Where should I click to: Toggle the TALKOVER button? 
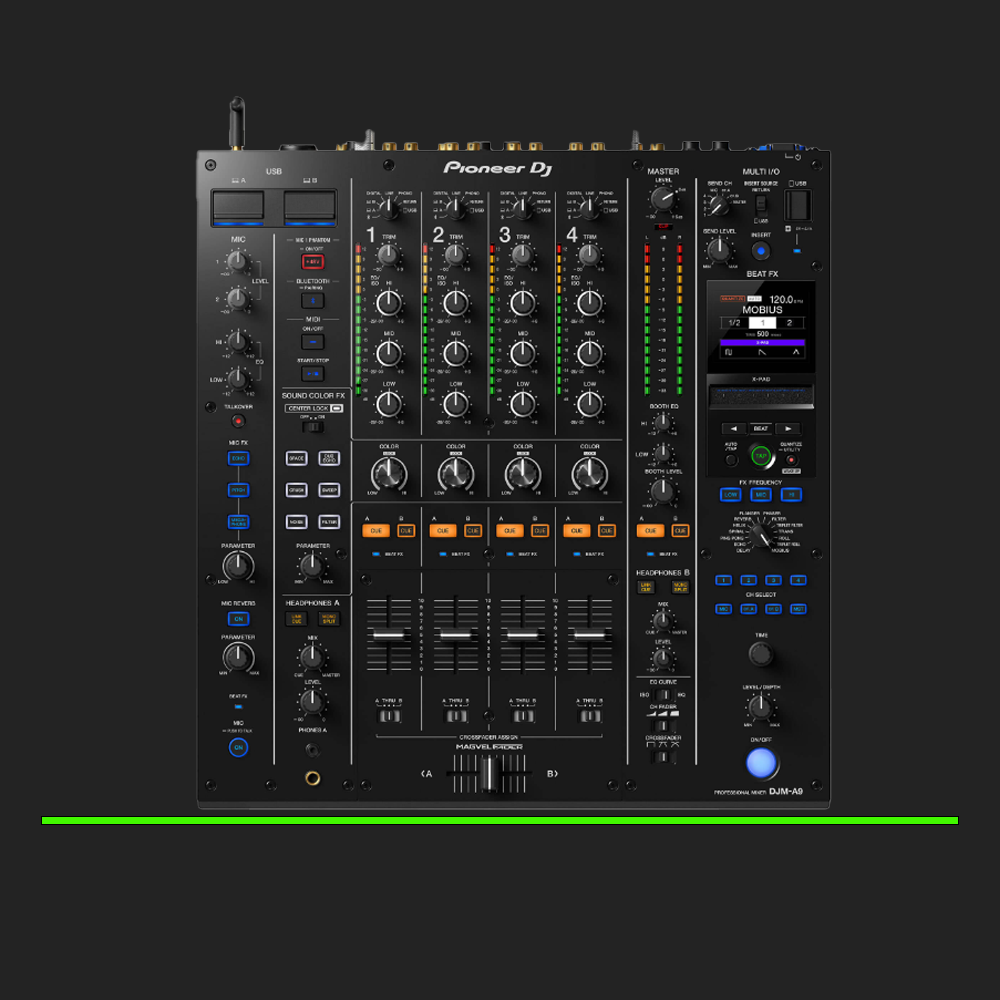point(238,421)
